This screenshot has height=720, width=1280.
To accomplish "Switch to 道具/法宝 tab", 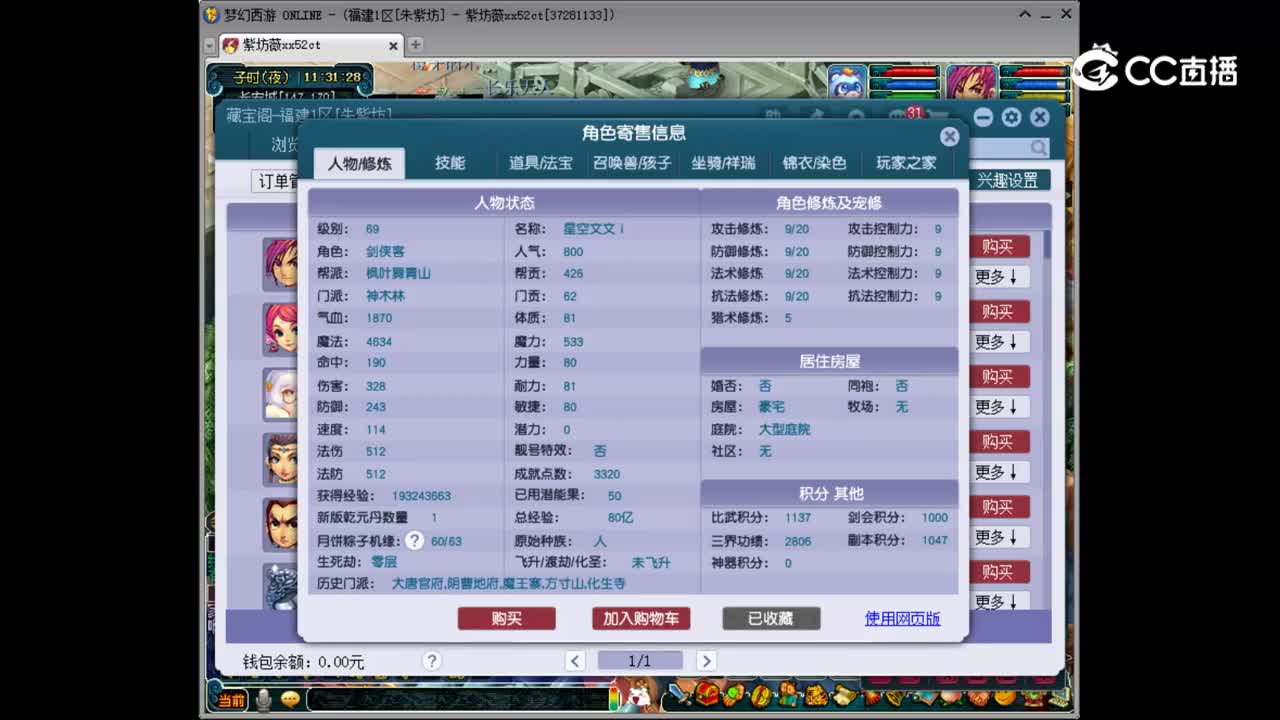I will [x=540, y=163].
